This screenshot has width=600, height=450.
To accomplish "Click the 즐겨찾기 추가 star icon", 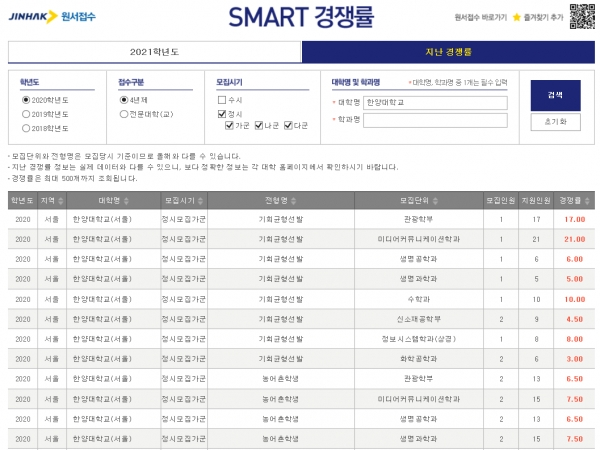I will [519, 17].
